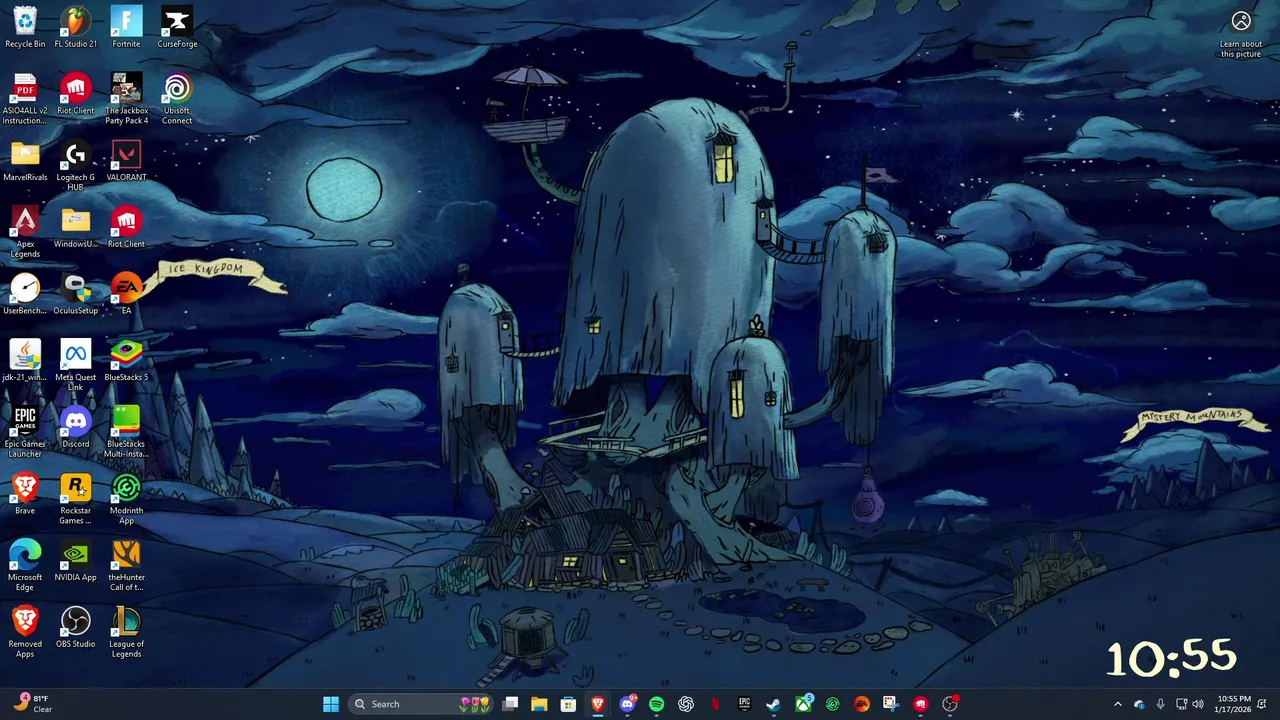Select the Removed Apps desktop icon
The image size is (1280, 720).
[x=25, y=633]
